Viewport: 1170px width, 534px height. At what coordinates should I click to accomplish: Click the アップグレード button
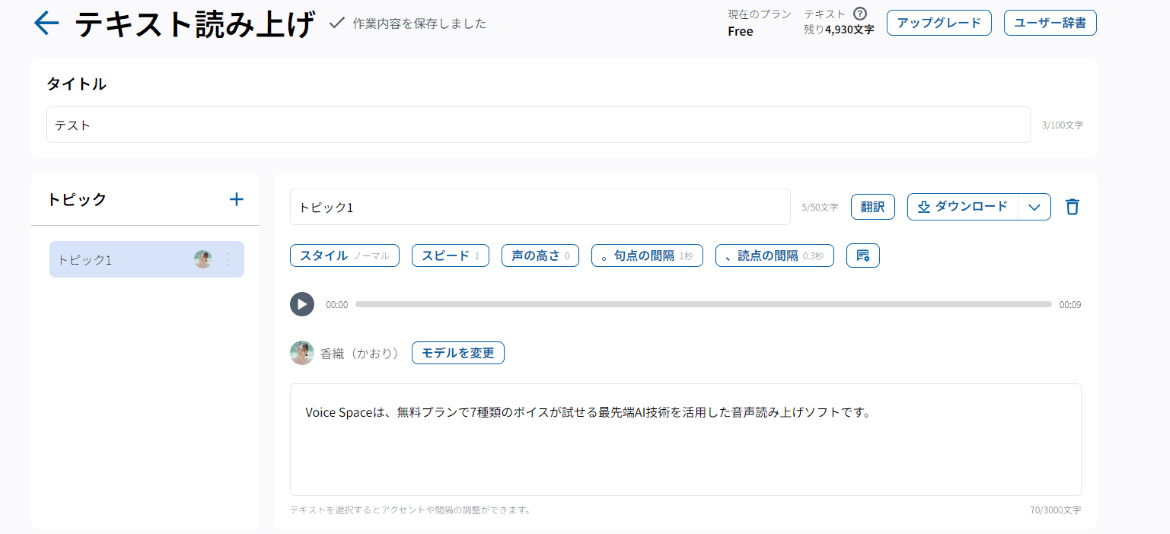click(x=939, y=23)
